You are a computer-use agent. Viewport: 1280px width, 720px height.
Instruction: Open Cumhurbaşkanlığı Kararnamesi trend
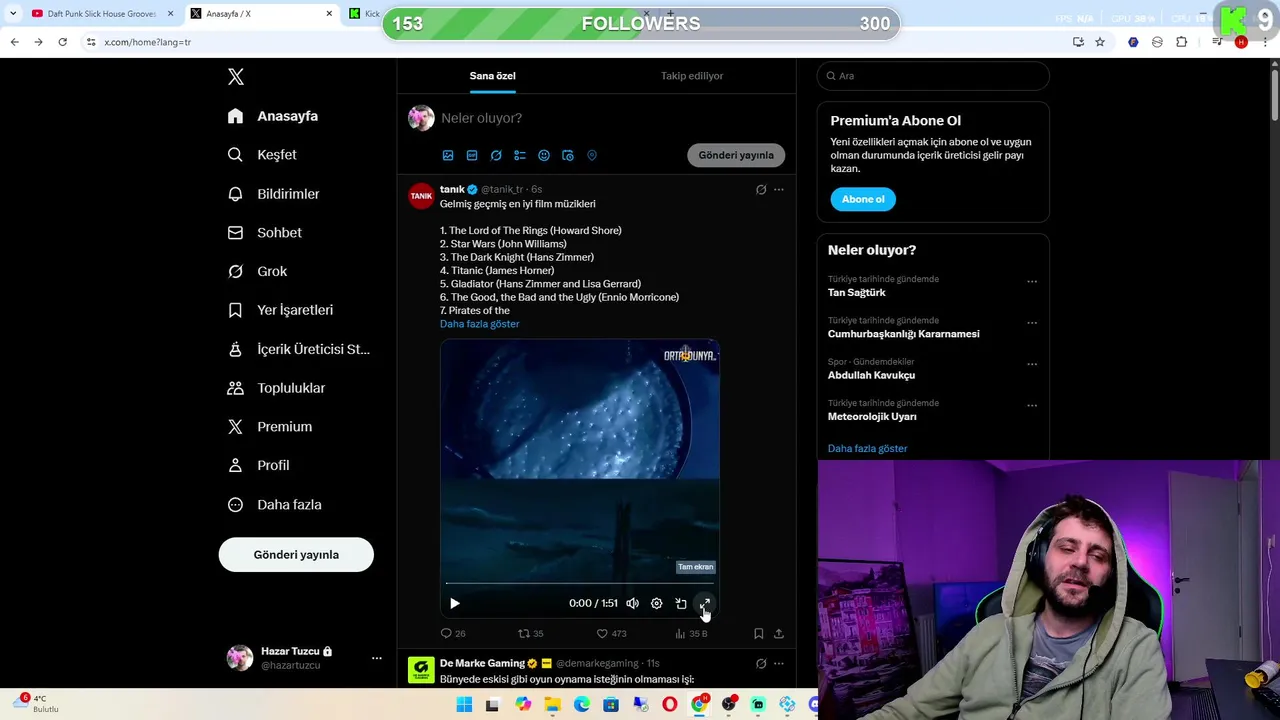pyautogui.click(x=903, y=334)
